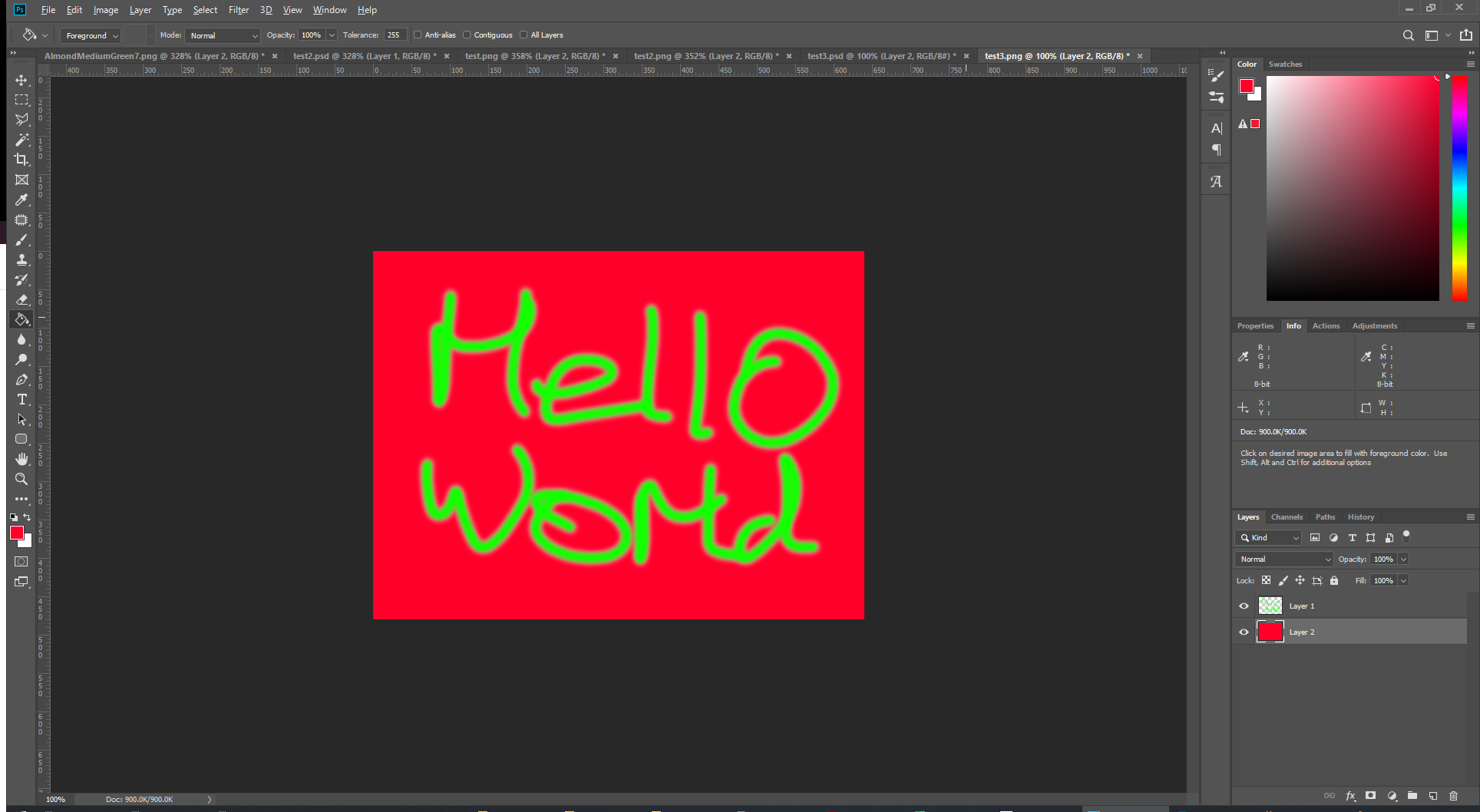Click the vertical hue spectrum slider

pyautogui.click(x=1459, y=188)
